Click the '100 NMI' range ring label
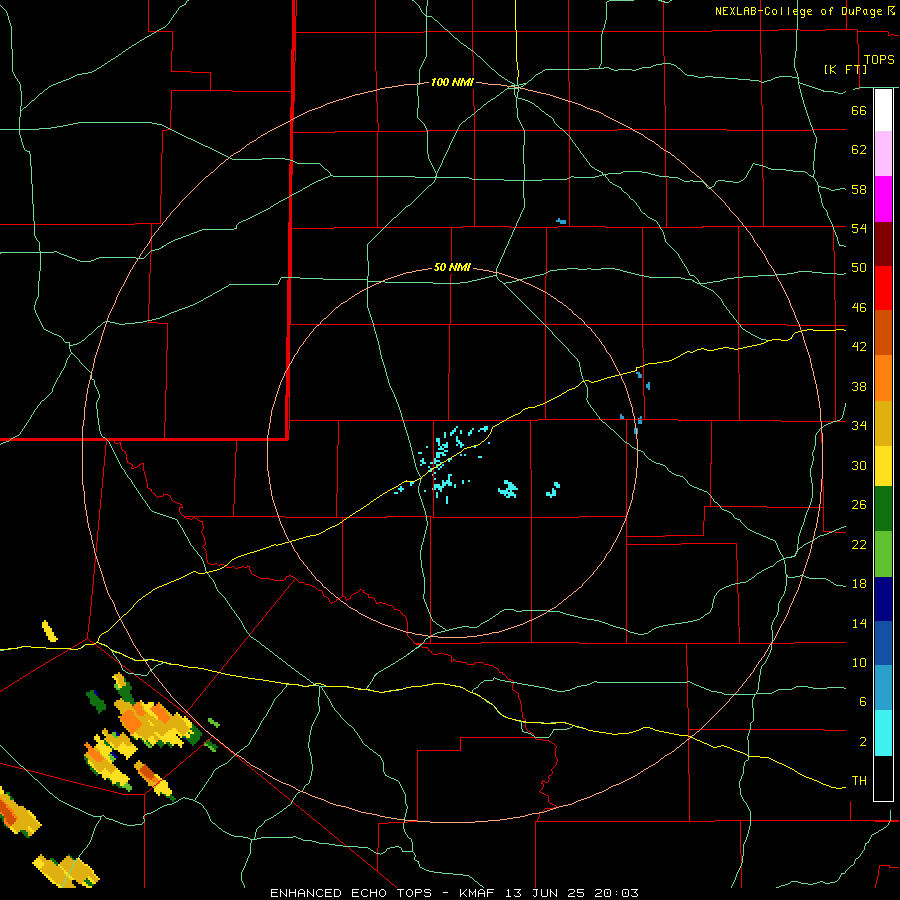Image resolution: width=900 pixels, height=900 pixels. 452,83
